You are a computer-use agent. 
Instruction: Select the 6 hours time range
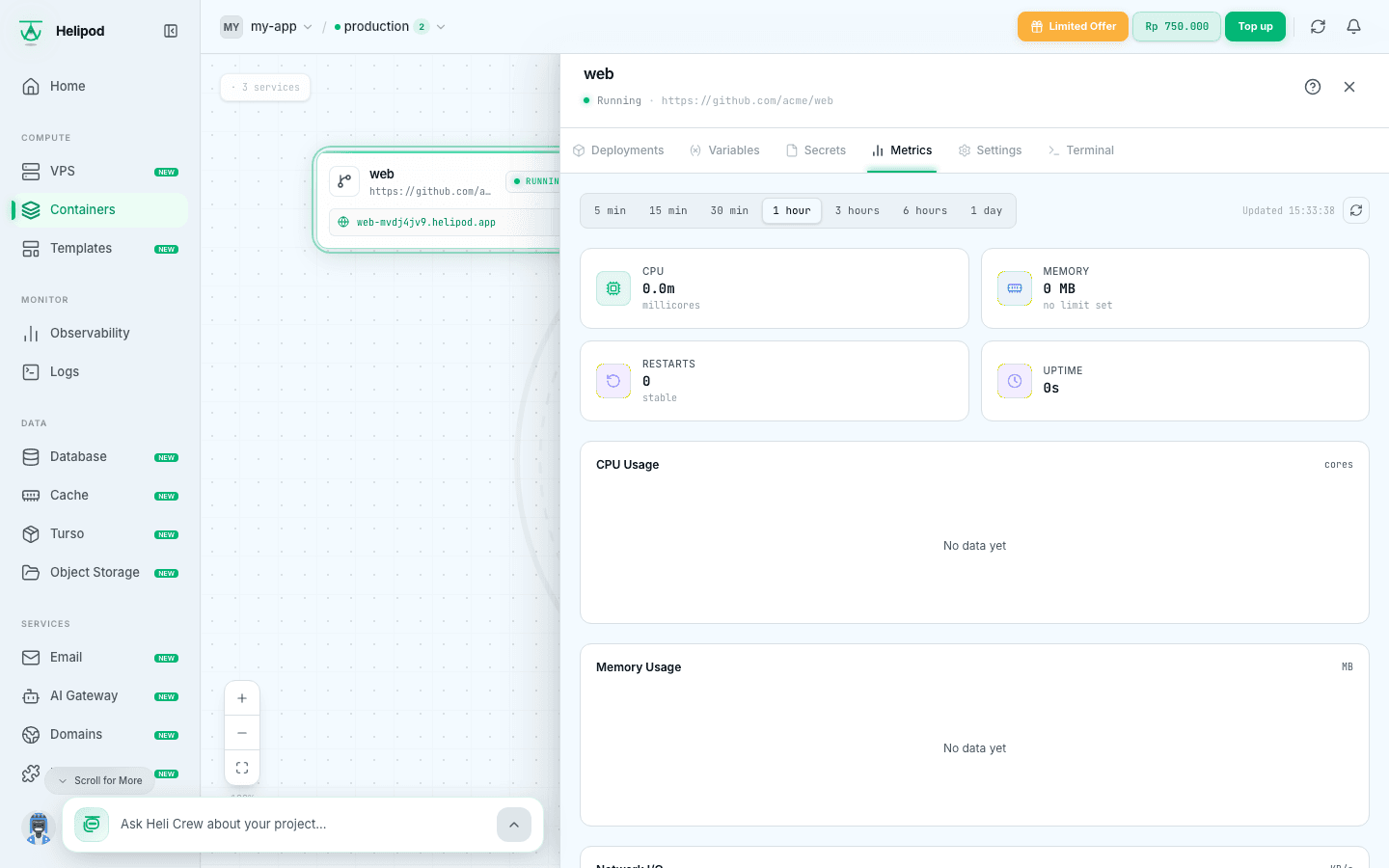coord(925,211)
